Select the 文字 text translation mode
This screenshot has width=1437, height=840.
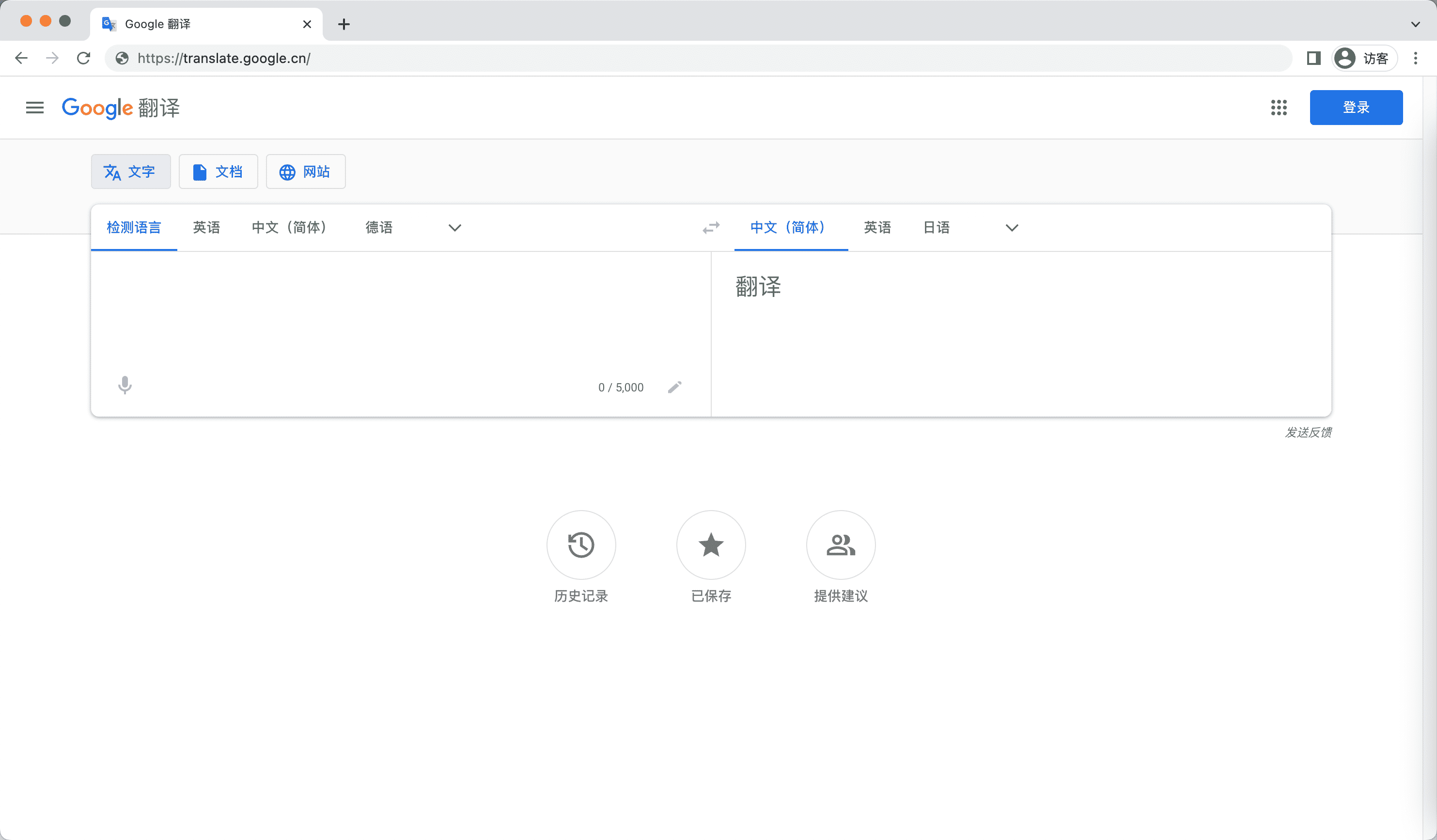[131, 171]
